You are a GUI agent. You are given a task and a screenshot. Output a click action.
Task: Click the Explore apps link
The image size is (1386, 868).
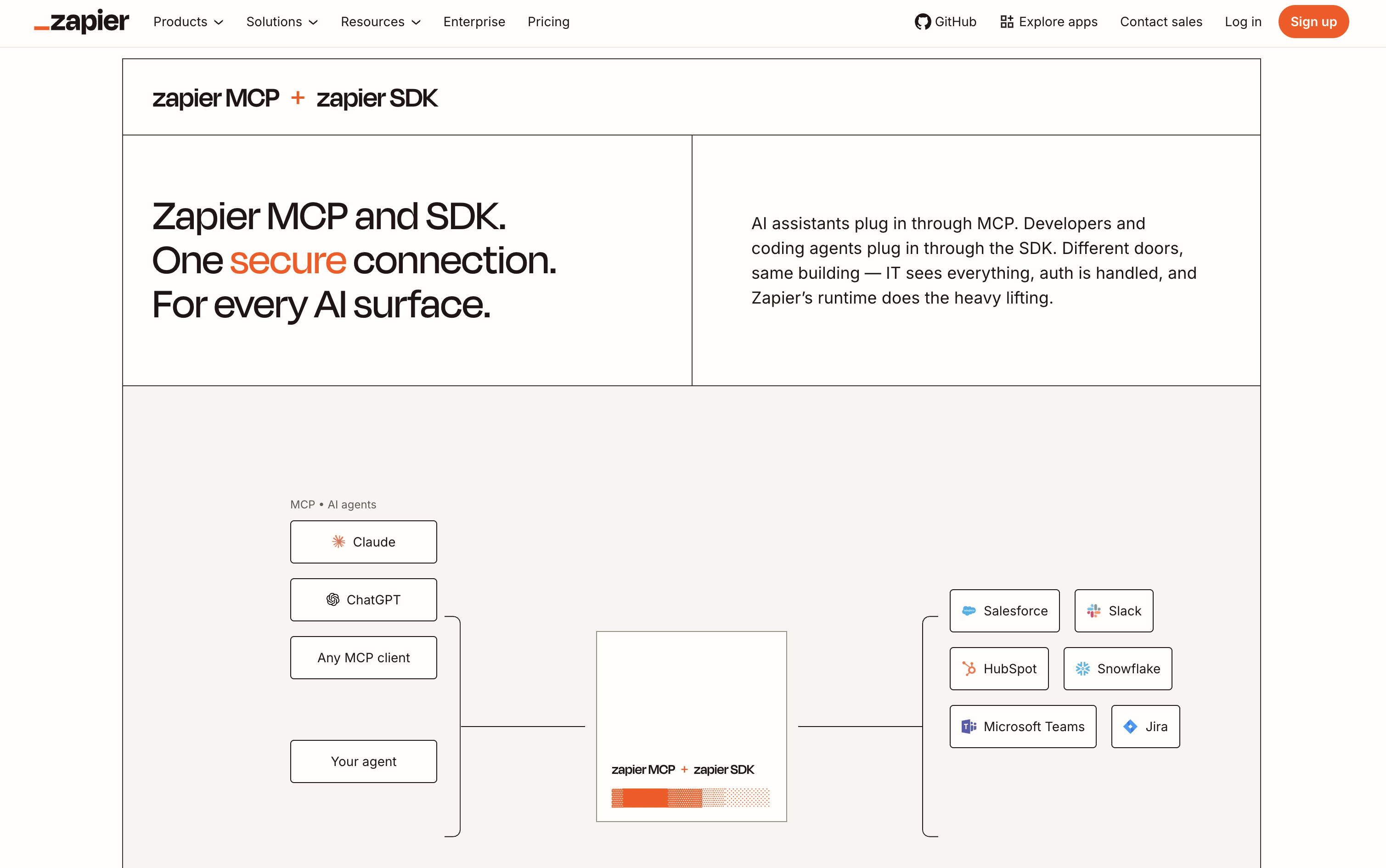[x=1048, y=22]
